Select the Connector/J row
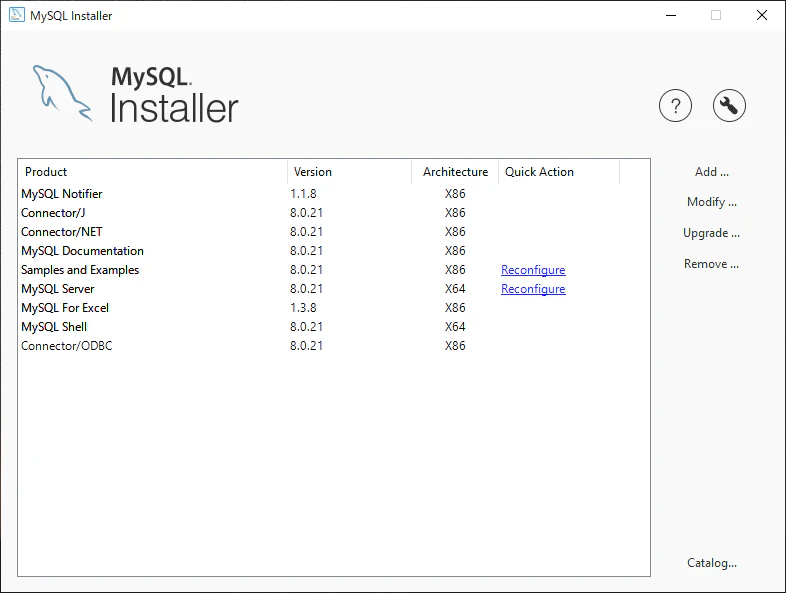This screenshot has width=786, height=593. pos(334,213)
